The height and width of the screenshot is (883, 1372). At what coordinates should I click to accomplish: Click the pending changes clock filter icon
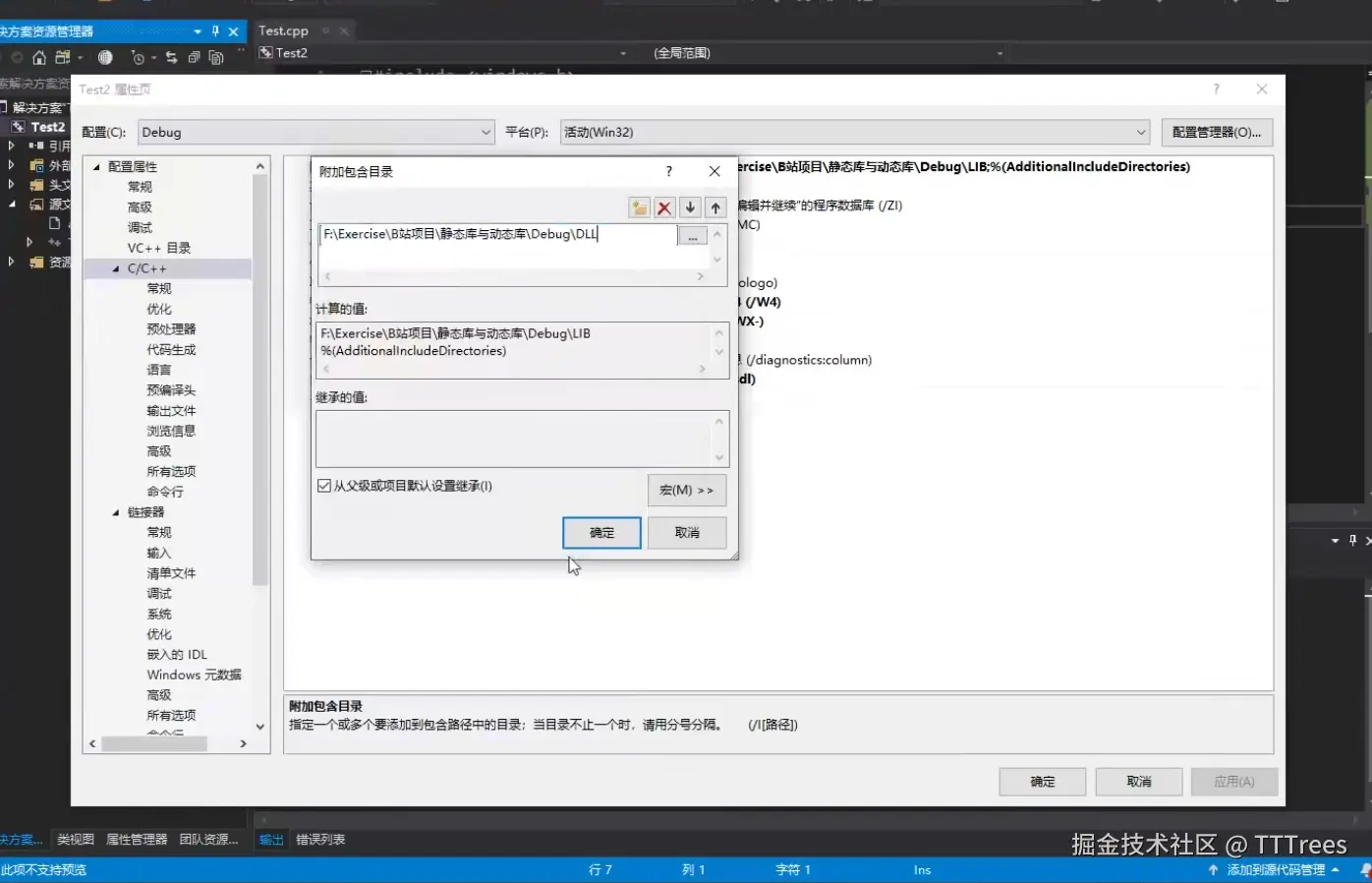[138, 58]
